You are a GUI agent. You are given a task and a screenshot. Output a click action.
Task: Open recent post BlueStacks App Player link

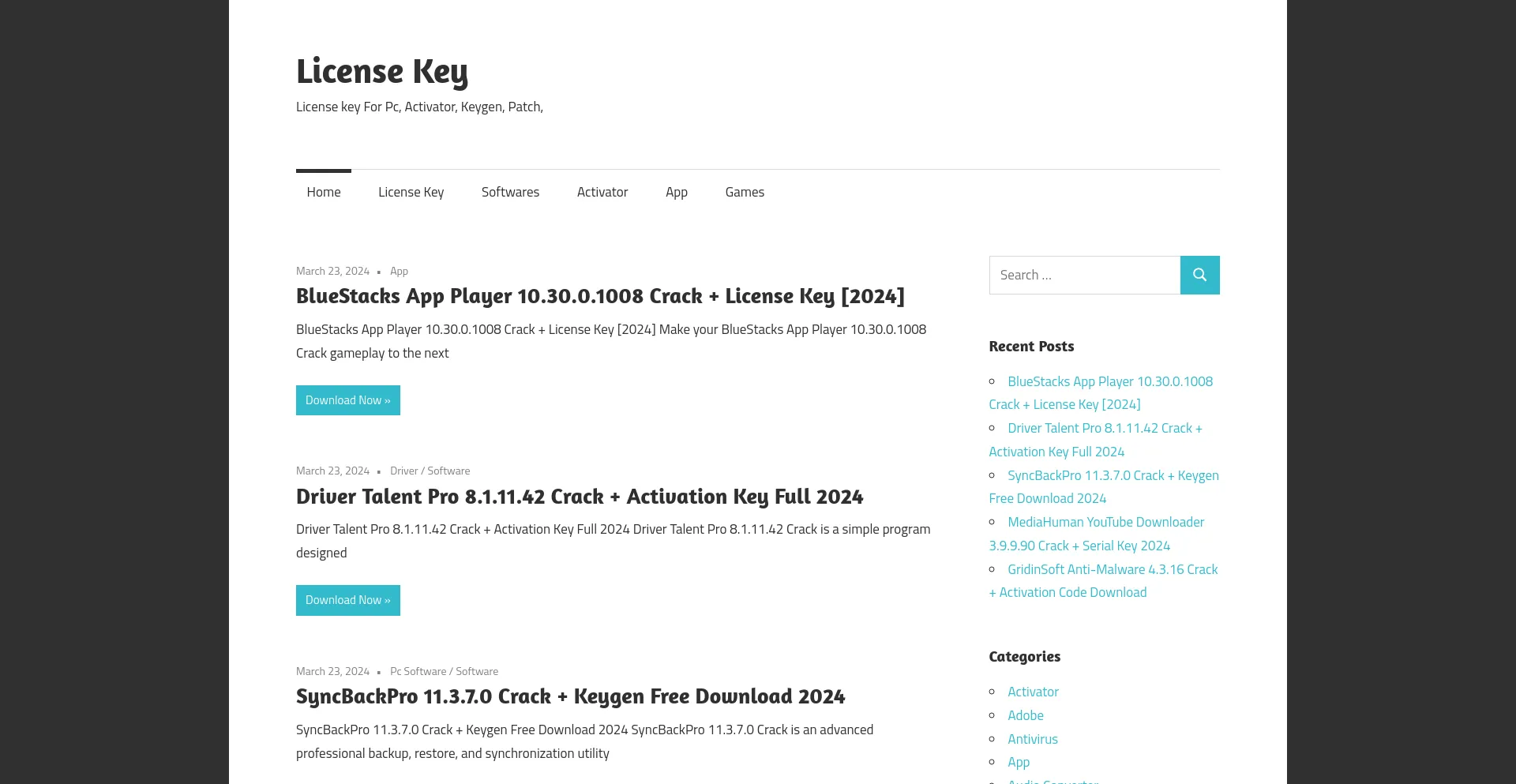coord(1101,392)
